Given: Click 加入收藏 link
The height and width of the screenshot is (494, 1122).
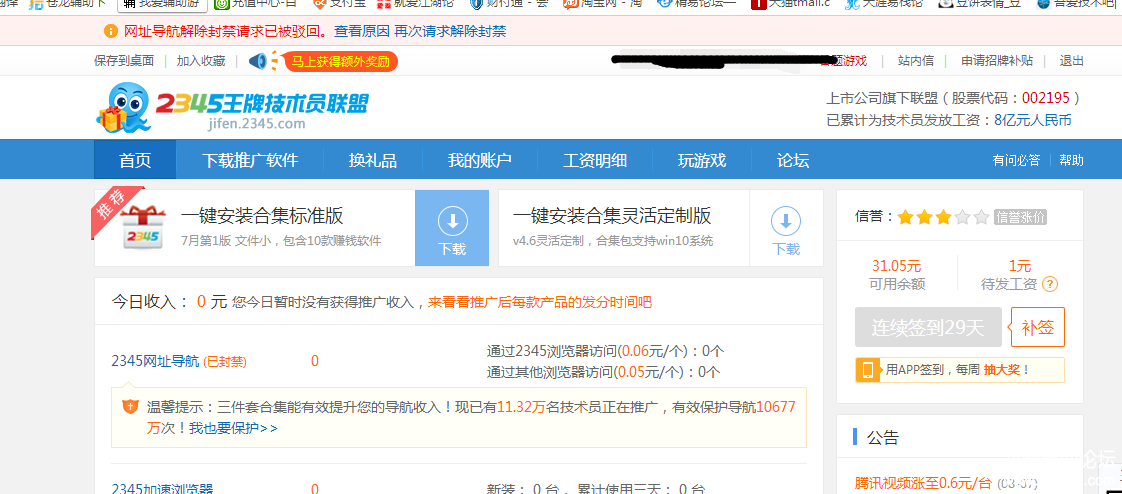Looking at the screenshot, I should pyautogui.click(x=201, y=61).
